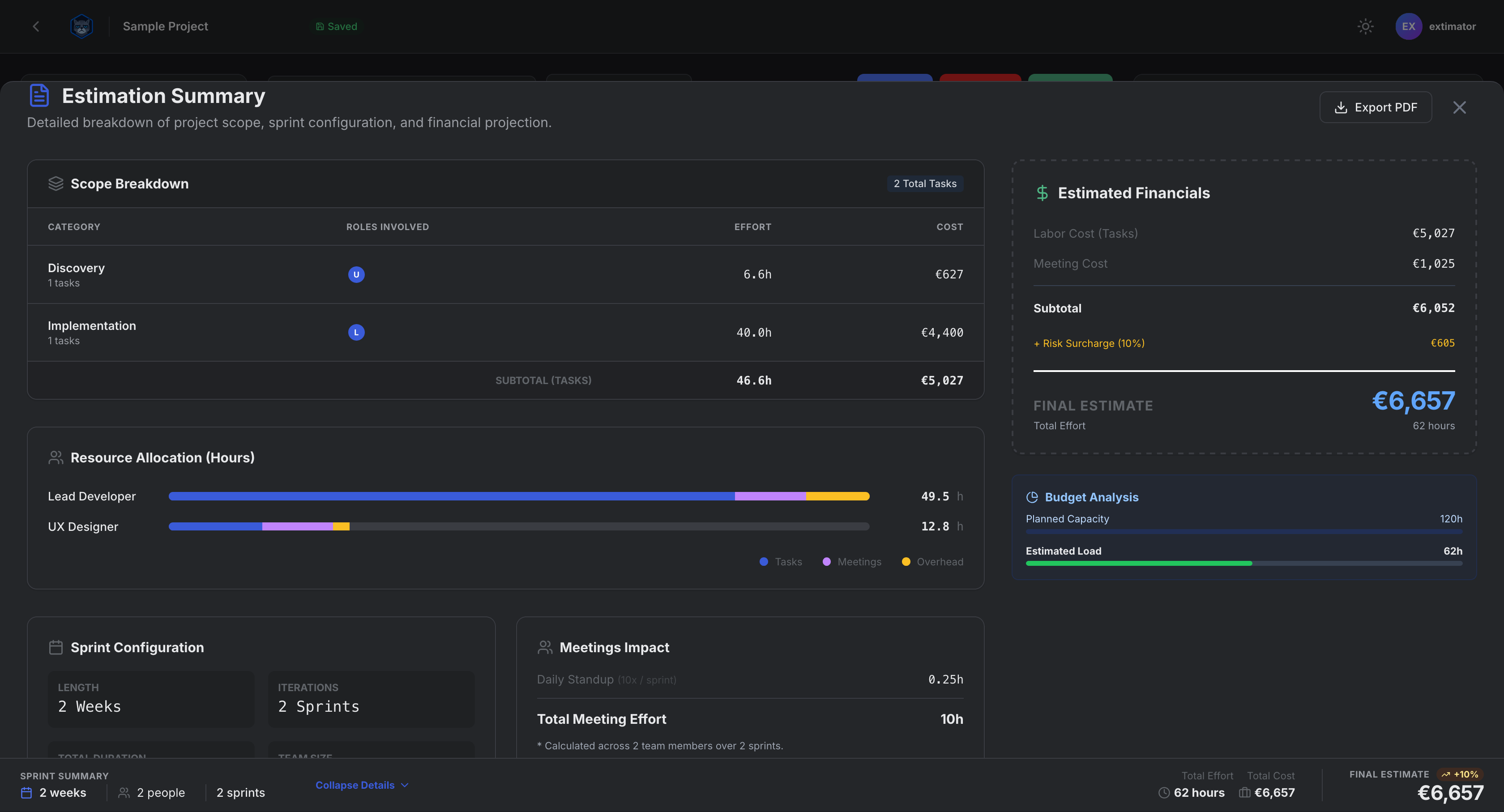Click the Estimation Summary document icon
Image resolution: width=1504 pixels, height=812 pixels.
(x=39, y=95)
